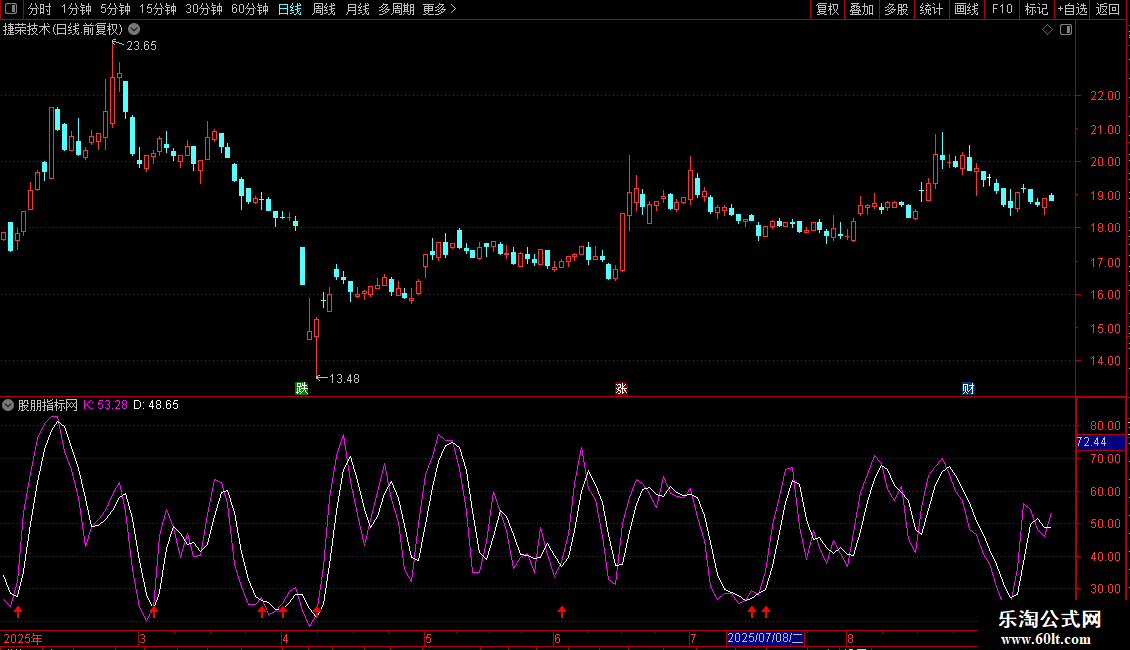
Task: Add stock with +自选
Action: (x=1072, y=9)
